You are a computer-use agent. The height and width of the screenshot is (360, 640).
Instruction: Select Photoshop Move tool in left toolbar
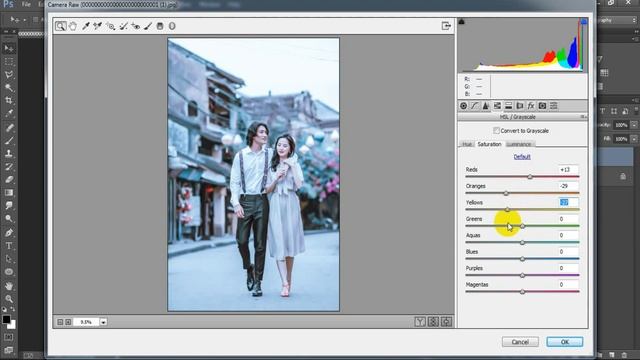(x=9, y=49)
